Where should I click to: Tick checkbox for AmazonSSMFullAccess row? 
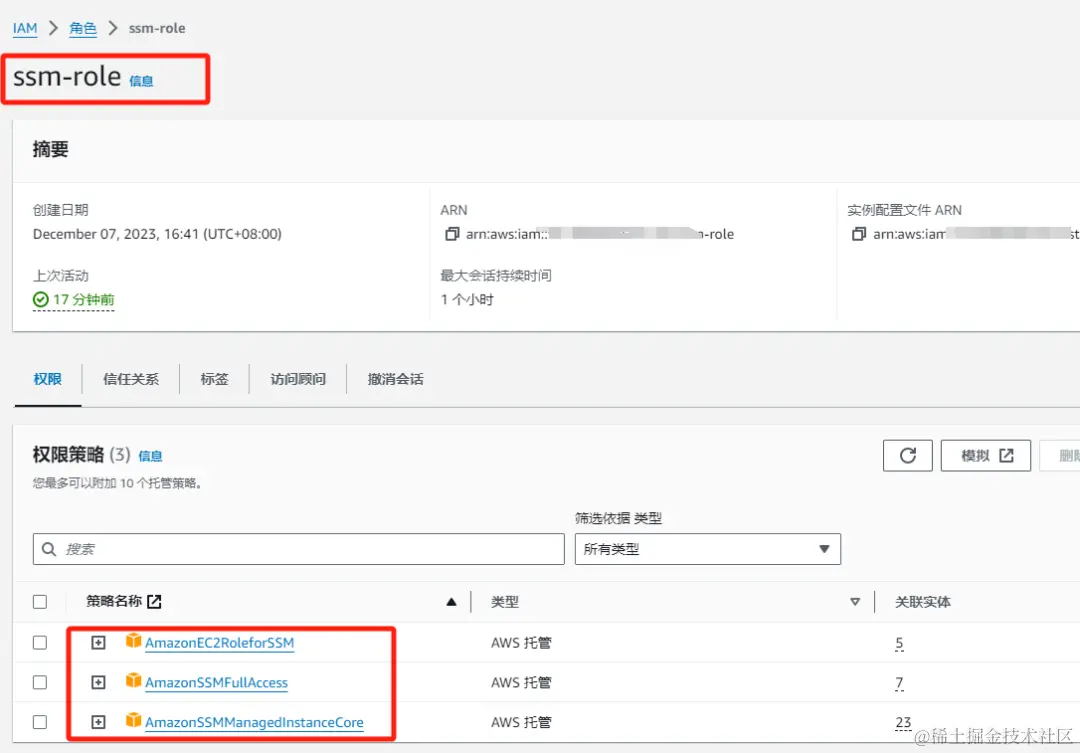click(40, 682)
